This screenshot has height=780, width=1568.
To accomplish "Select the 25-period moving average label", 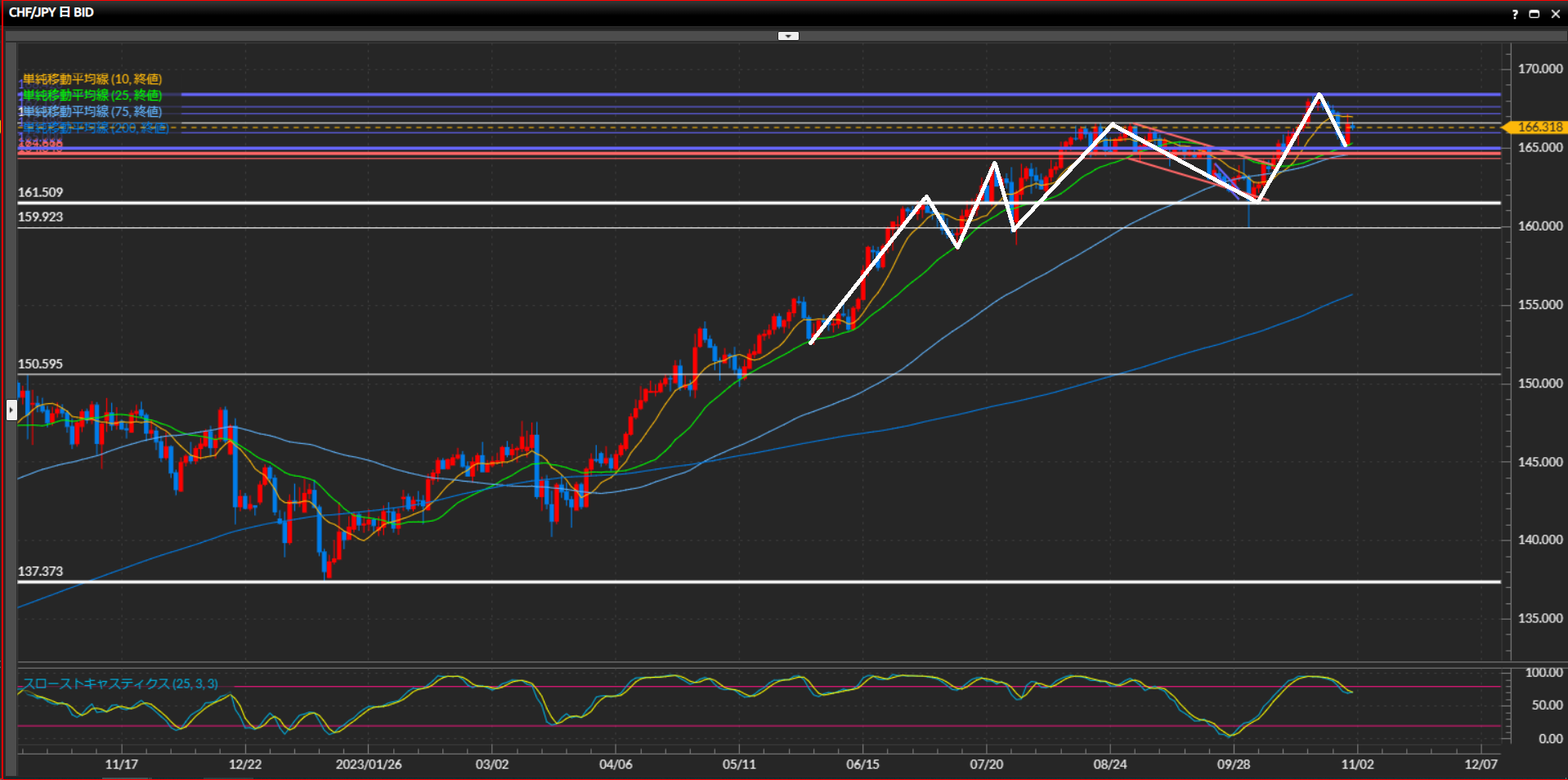I will pyautogui.click(x=92, y=96).
